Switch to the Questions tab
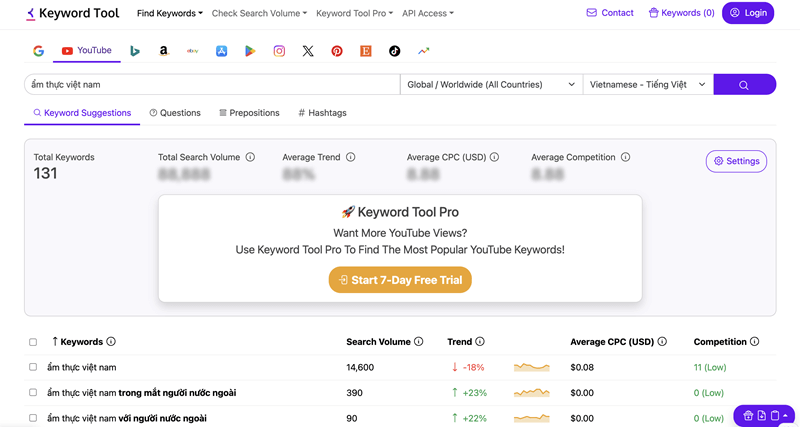 click(175, 113)
